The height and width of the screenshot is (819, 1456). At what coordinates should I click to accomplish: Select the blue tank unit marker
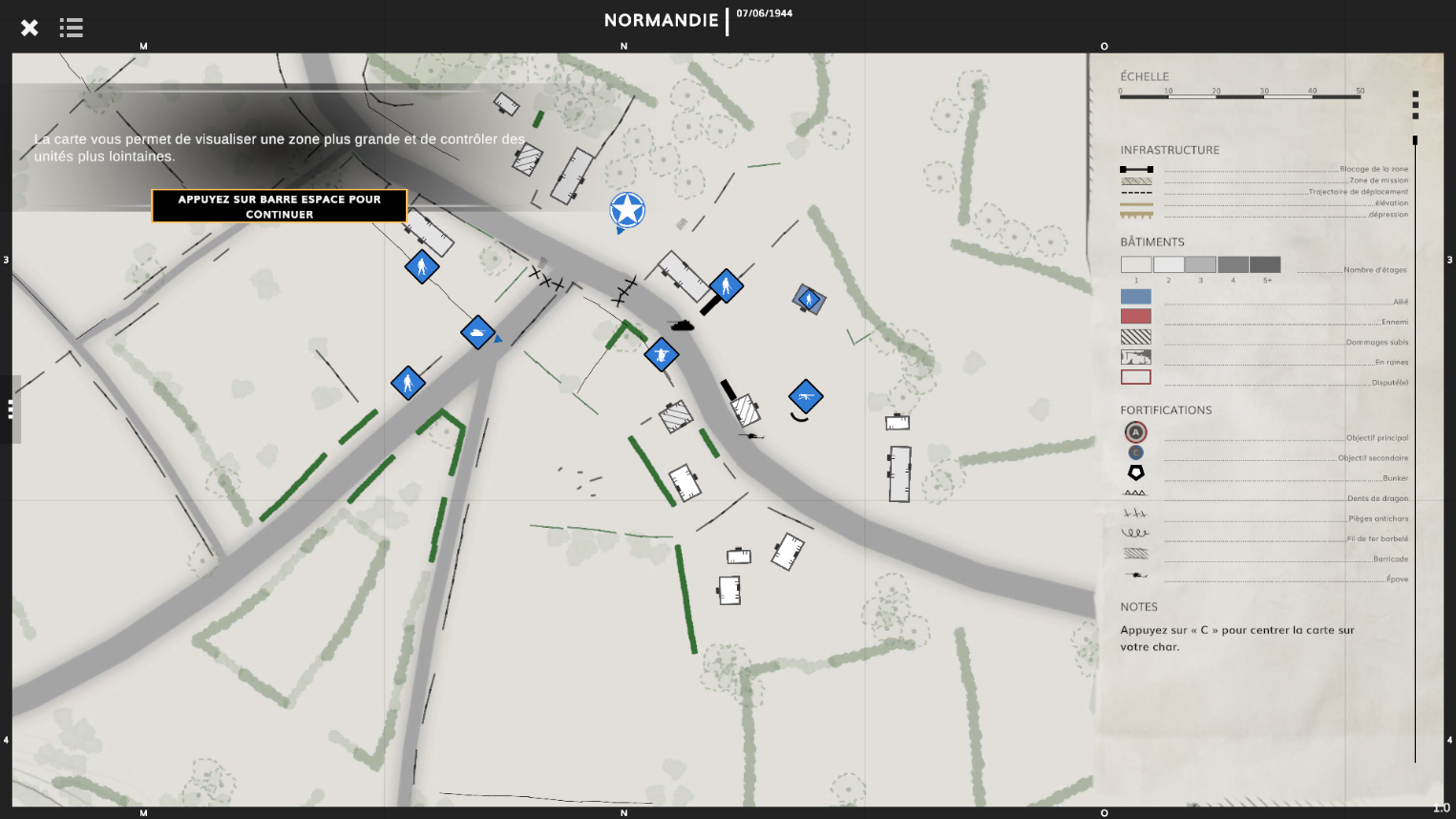pos(477,332)
